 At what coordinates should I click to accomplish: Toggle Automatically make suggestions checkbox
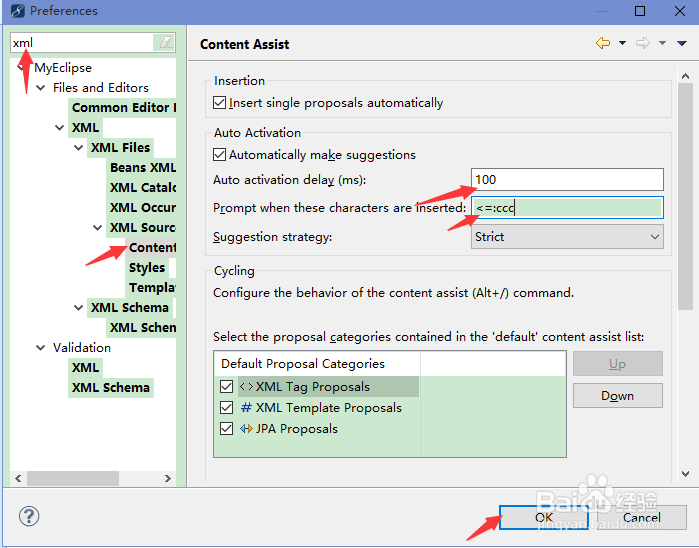(219, 155)
